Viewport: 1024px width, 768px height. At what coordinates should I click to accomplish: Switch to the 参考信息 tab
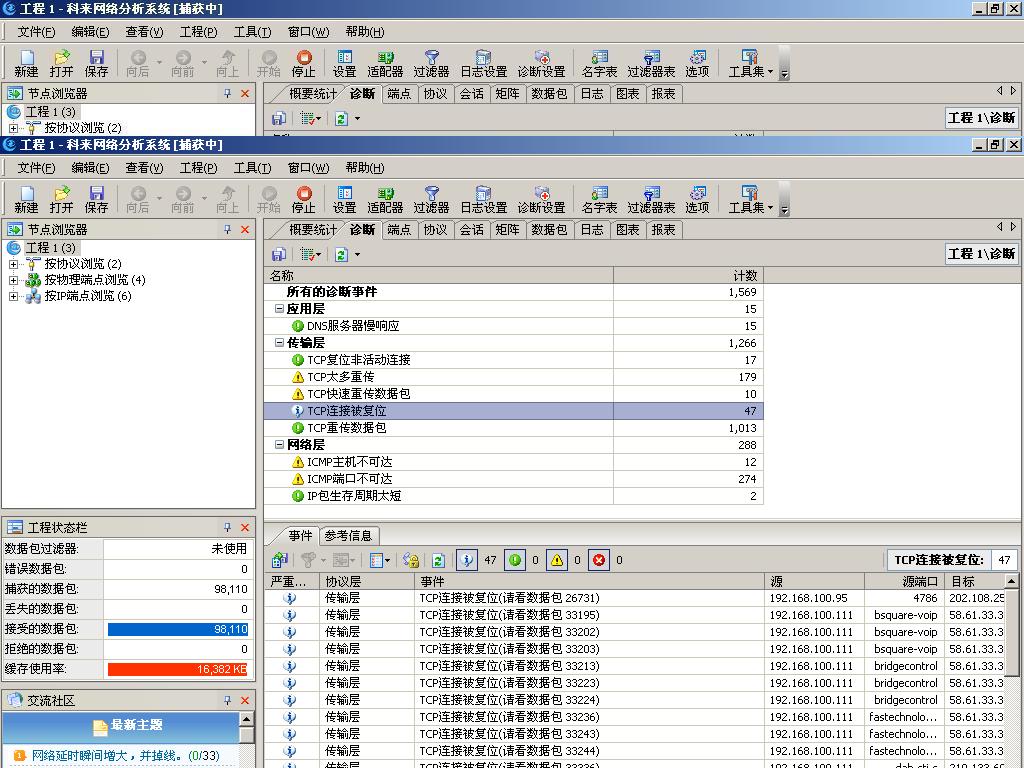click(348, 536)
